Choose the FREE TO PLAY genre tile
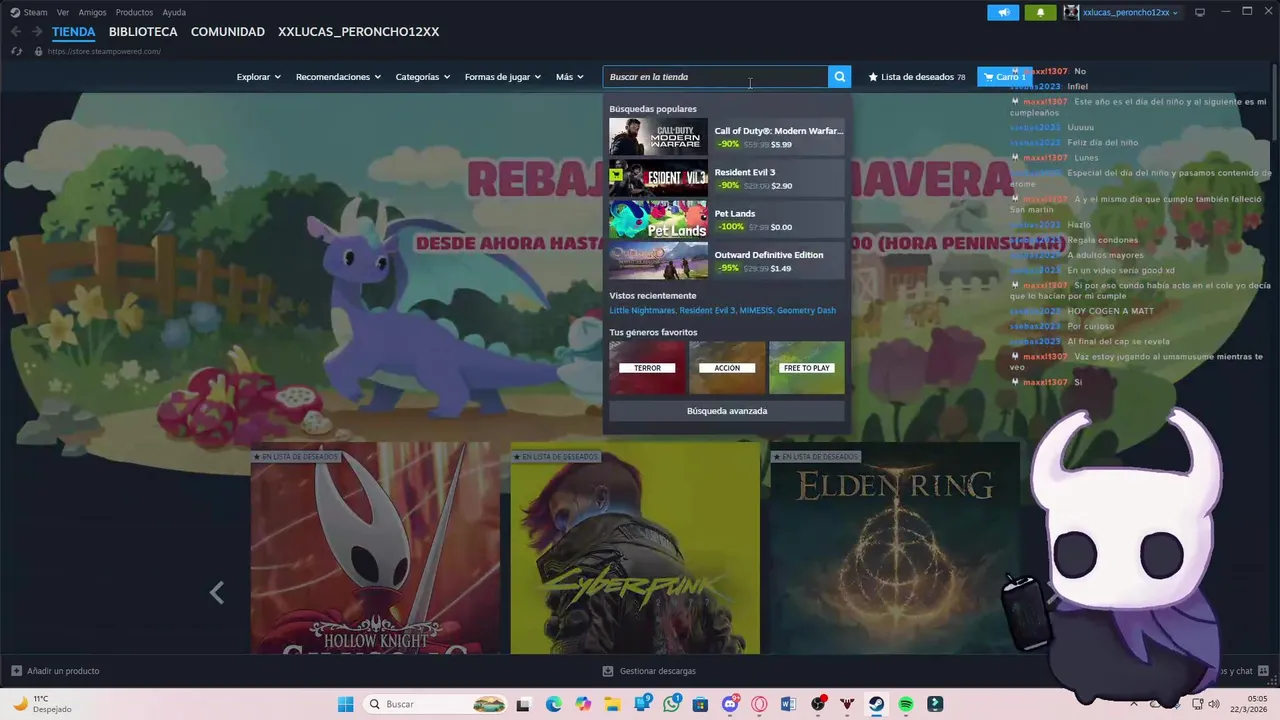 point(807,368)
